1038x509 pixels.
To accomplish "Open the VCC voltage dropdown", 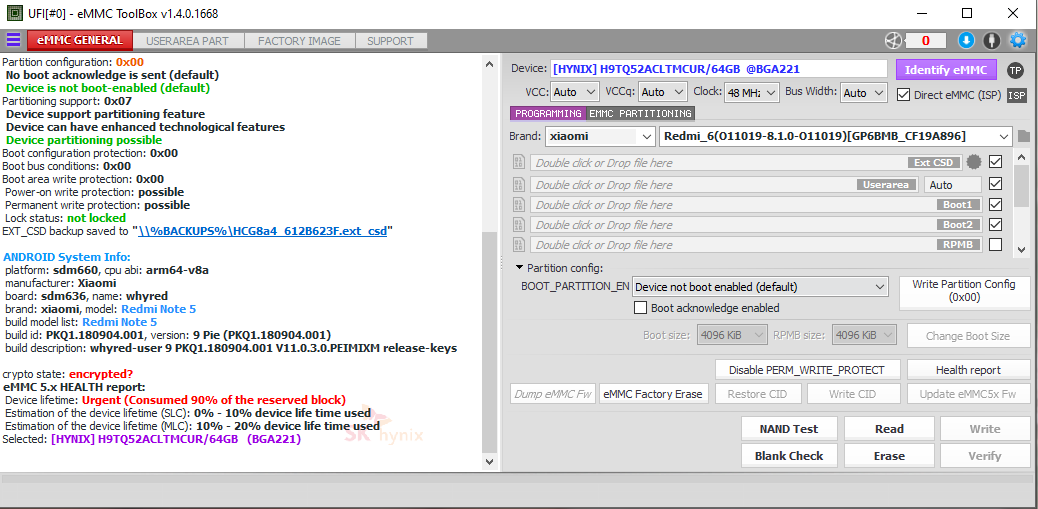I will coord(574,93).
